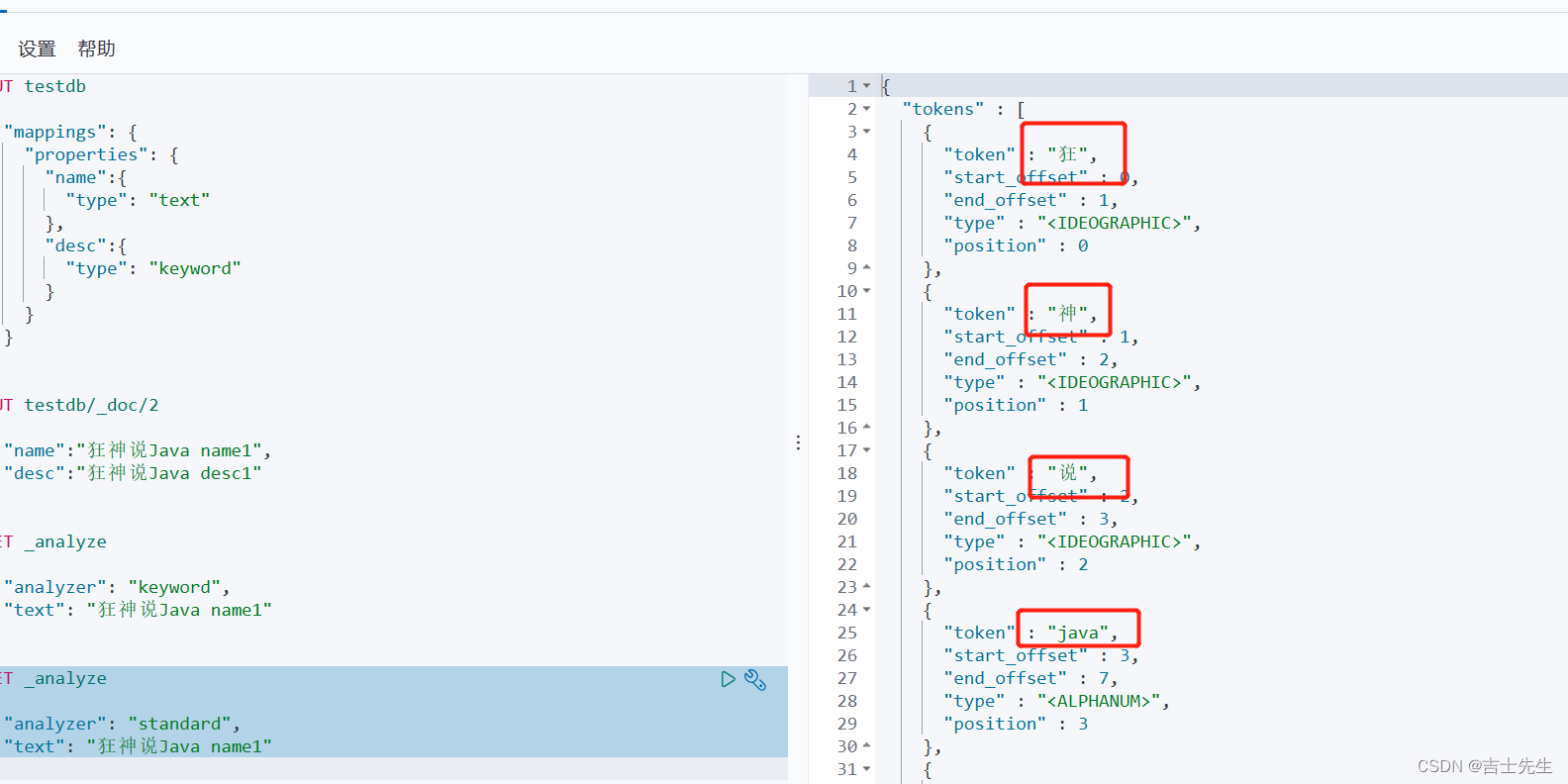The width and height of the screenshot is (1568, 784).
Task: Click the "说" token value on line 18
Action: click(x=1067, y=473)
